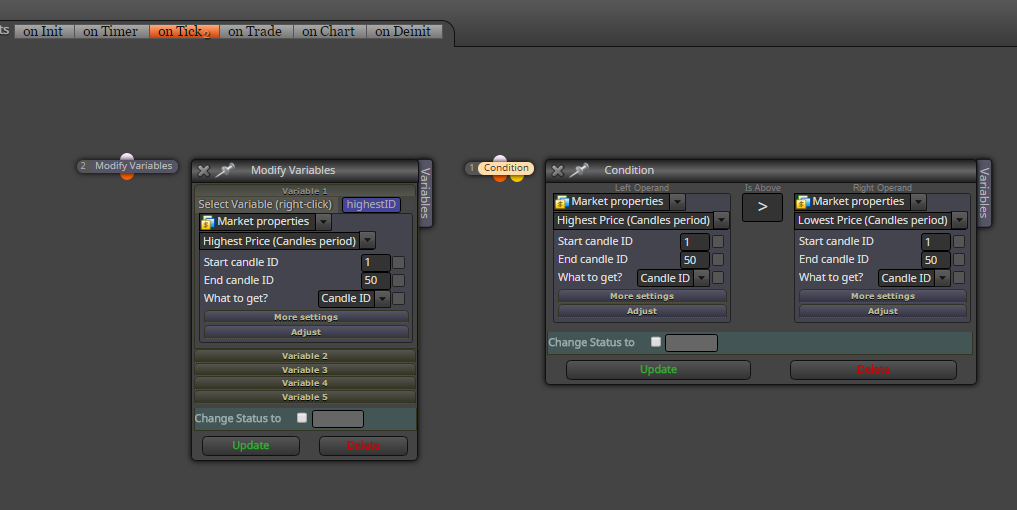Click Right Operand Adjust button

pos(883,311)
